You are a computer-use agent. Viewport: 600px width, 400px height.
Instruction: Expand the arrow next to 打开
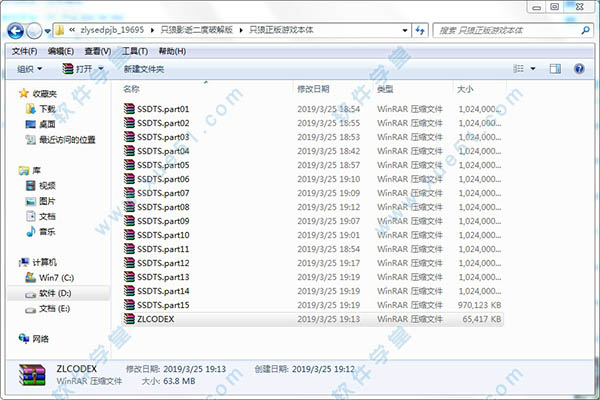click(x=101, y=69)
